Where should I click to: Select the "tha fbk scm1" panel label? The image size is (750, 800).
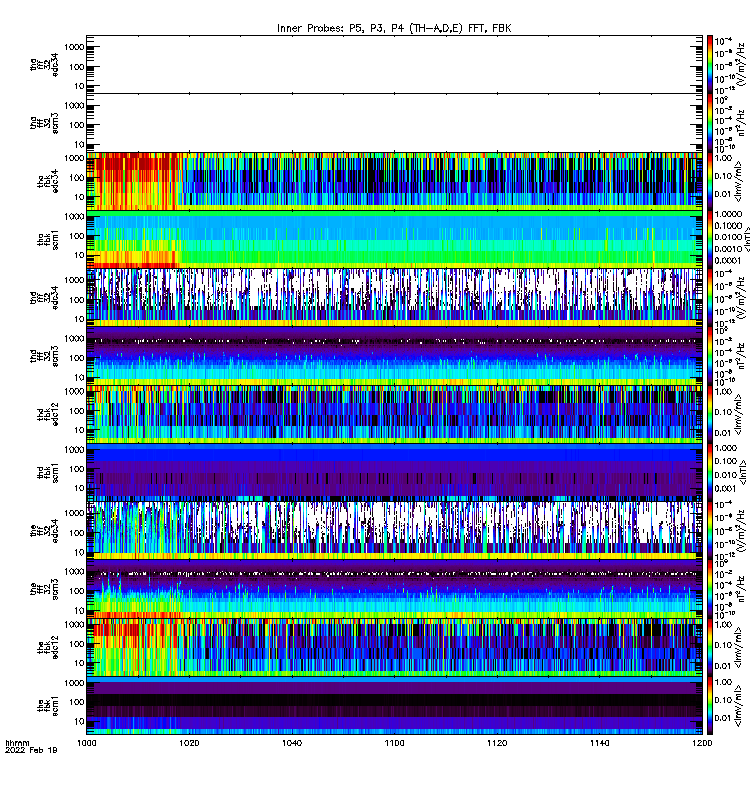click(x=48, y=240)
